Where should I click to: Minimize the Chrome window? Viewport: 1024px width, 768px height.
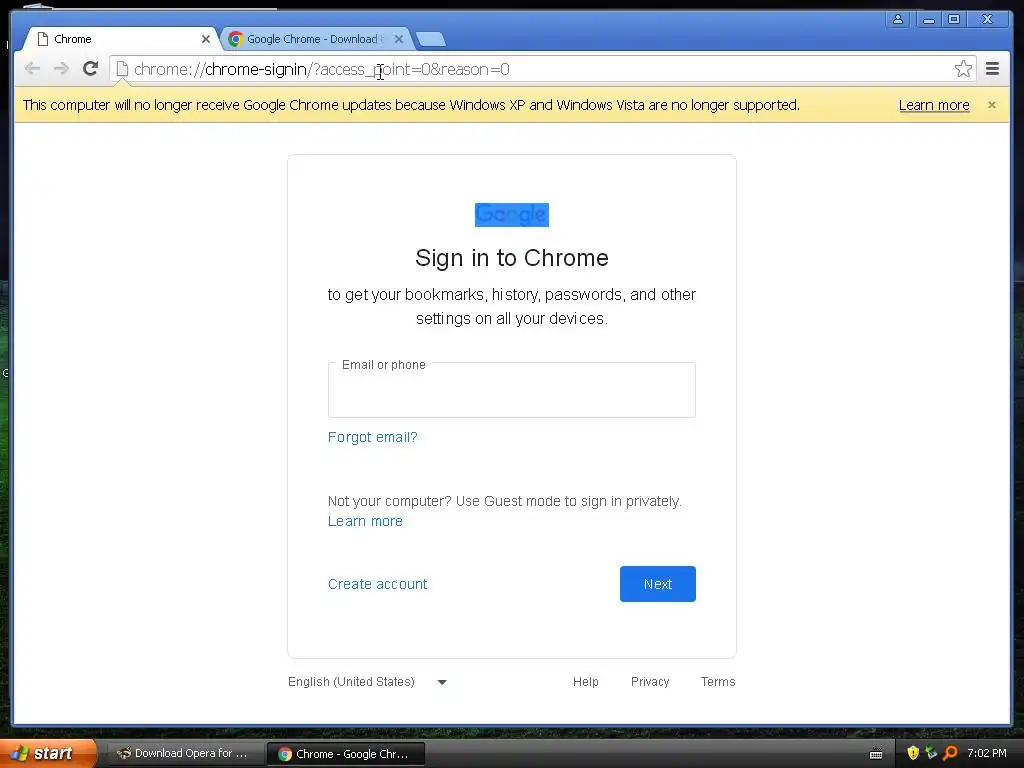click(928, 19)
